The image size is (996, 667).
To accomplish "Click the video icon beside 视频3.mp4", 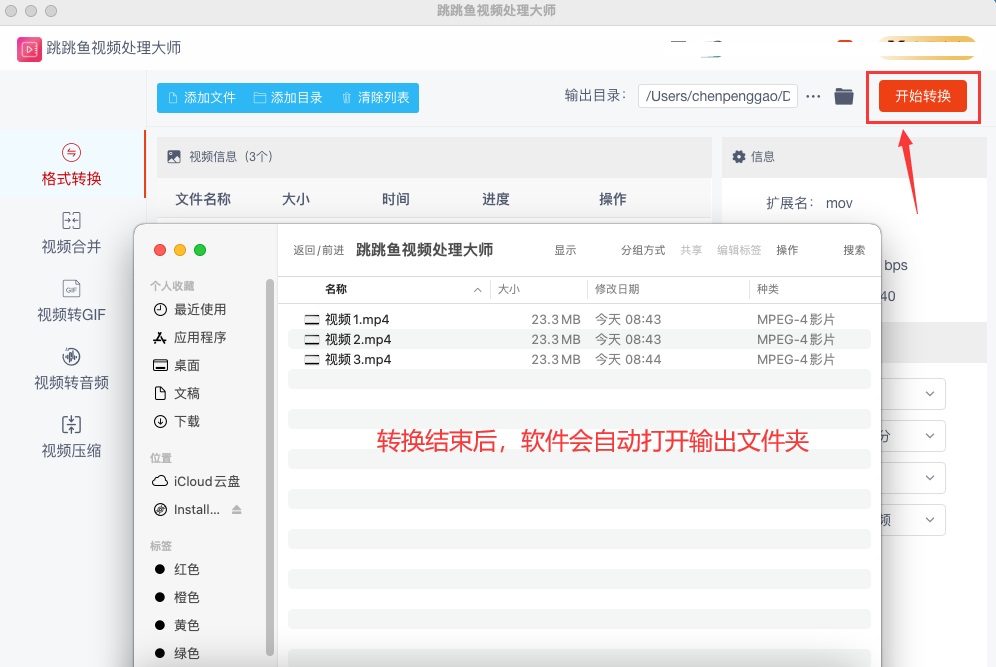I will pyautogui.click(x=312, y=360).
